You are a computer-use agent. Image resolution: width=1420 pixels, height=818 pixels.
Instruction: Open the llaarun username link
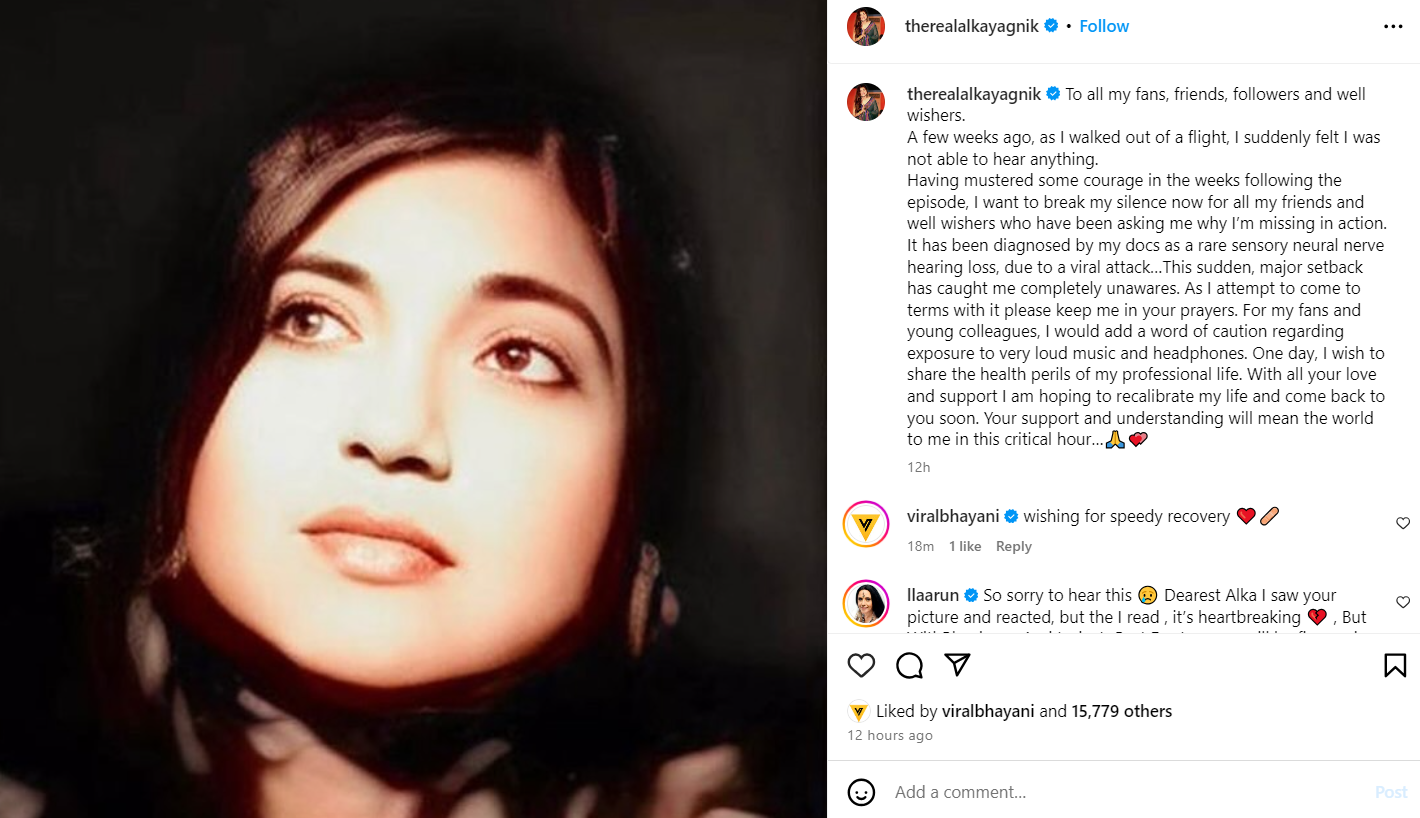point(932,595)
